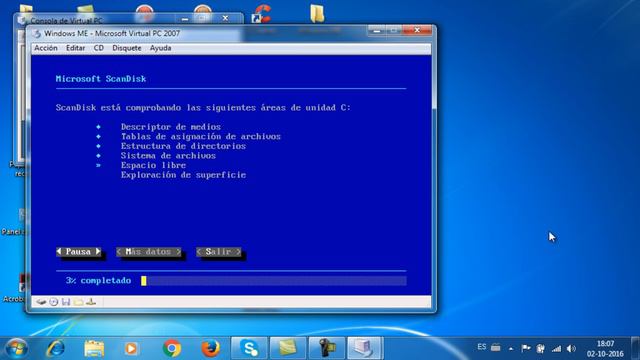The image size is (640, 360).
Task: Click the ScanDisk progress bar
Action: point(273,280)
